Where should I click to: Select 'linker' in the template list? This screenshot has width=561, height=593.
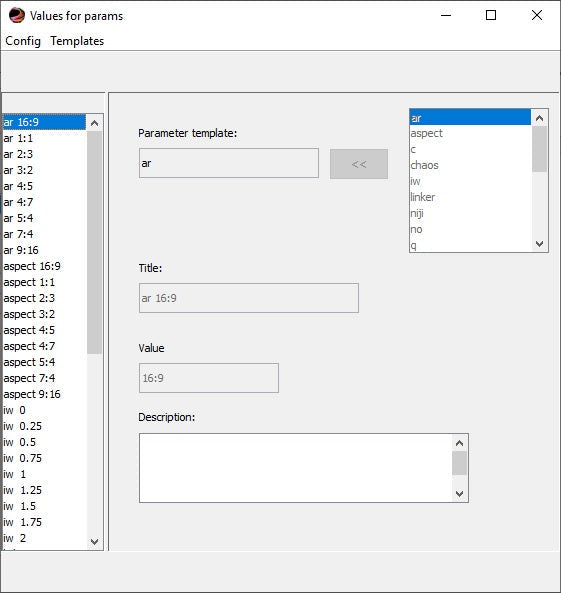click(x=471, y=197)
